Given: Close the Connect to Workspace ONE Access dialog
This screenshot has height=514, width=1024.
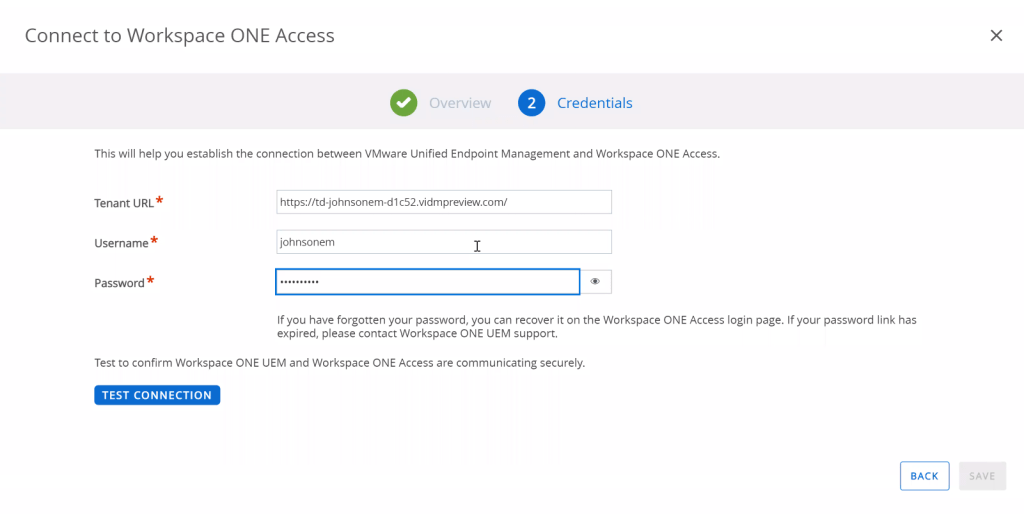Looking at the screenshot, I should pos(995,36).
